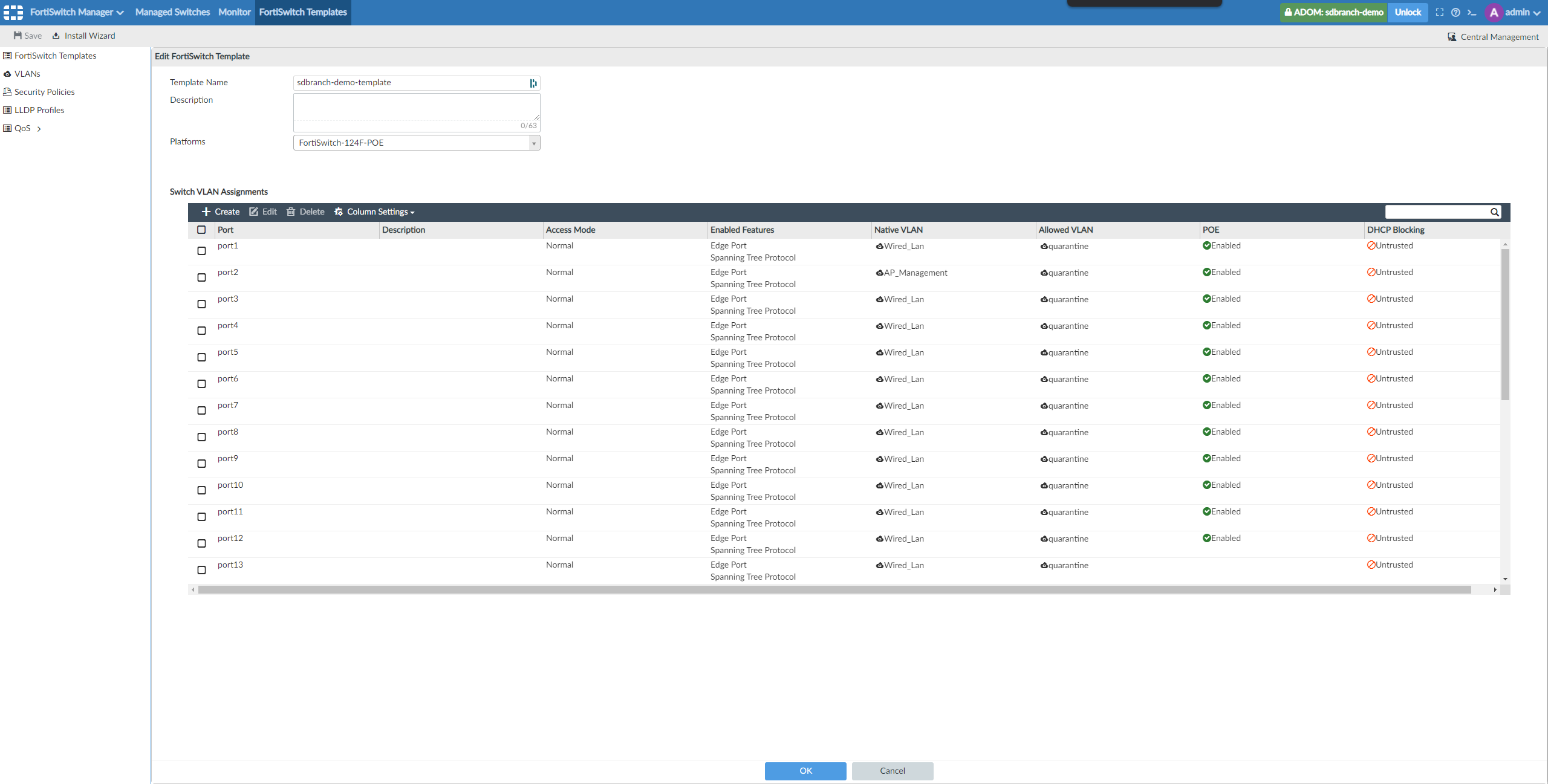The image size is (1548, 784).
Task: Enter fullscreen using the expand icon
Action: coord(1440,12)
